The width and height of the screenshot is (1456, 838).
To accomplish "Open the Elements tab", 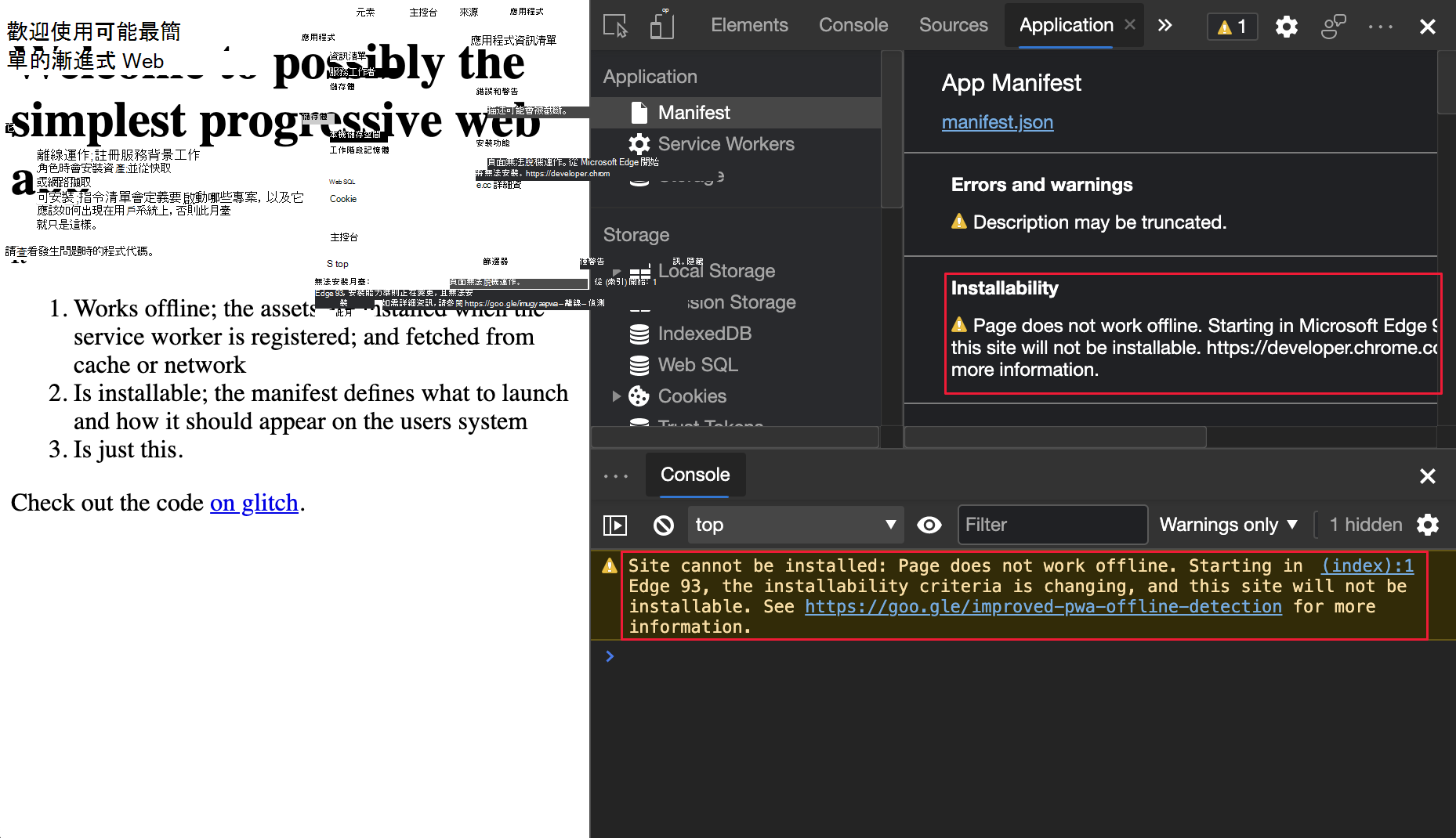I will 749,25.
